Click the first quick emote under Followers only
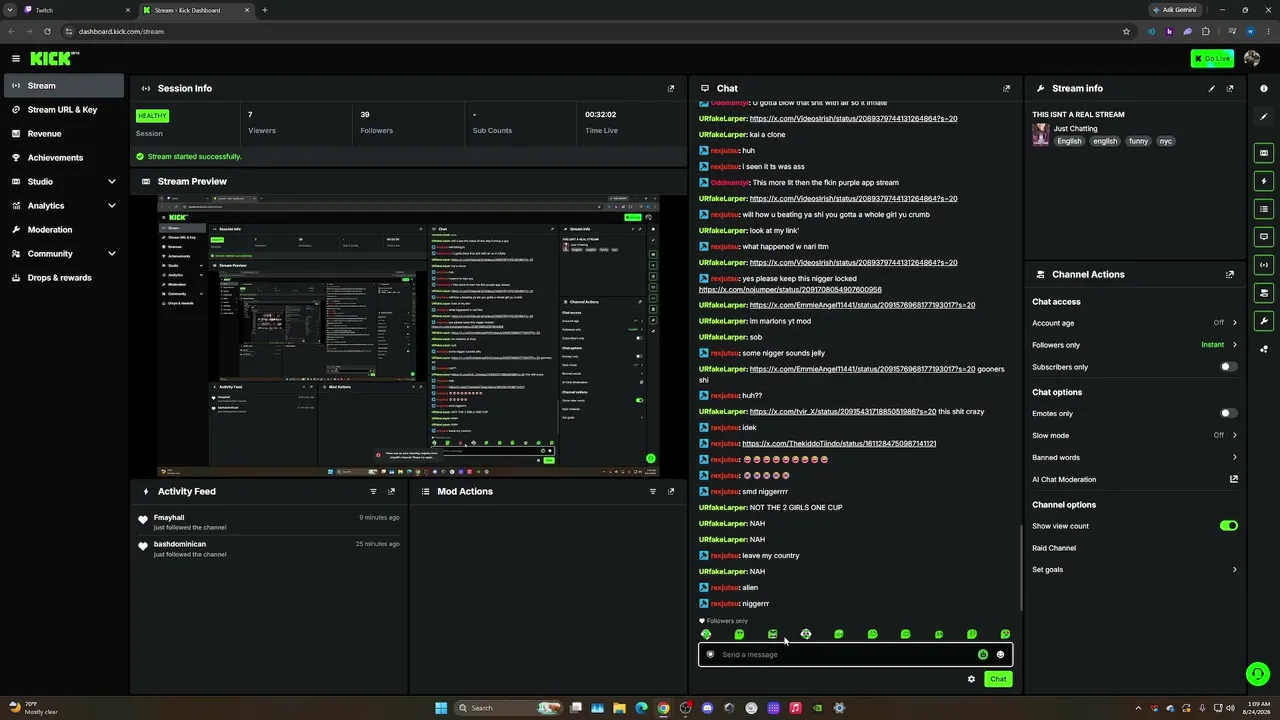This screenshot has width=1280, height=720. (706, 634)
